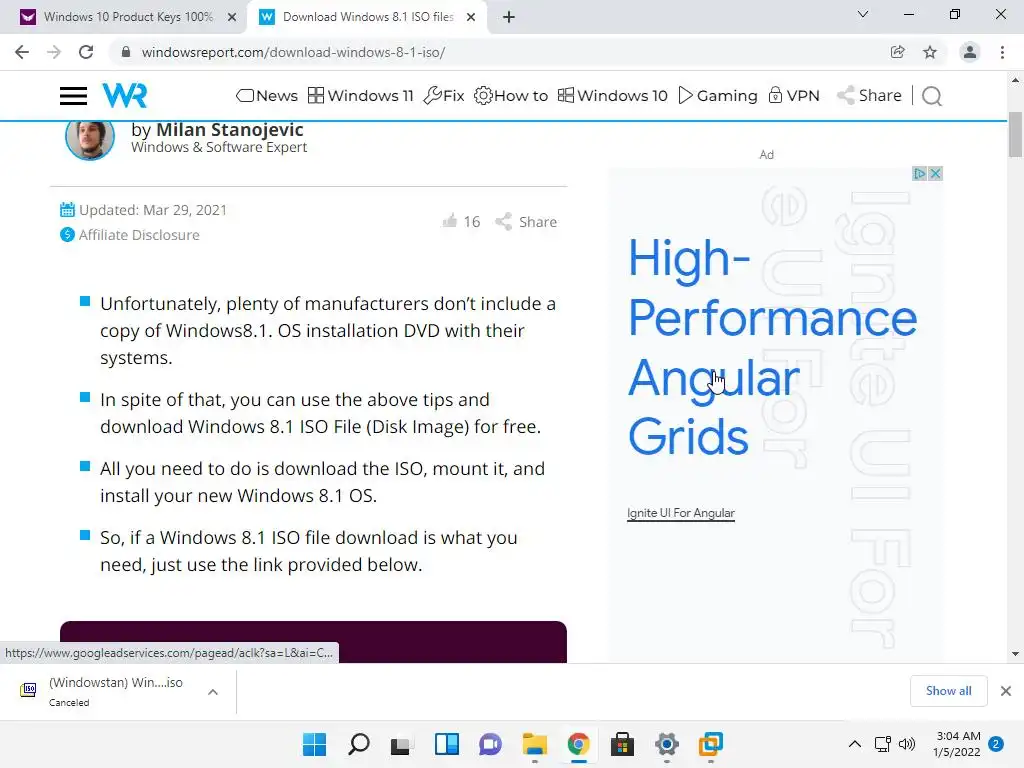Click the Ignite UI For Angular link
The height and width of the screenshot is (768, 1024).
click(x=680, y=513)
